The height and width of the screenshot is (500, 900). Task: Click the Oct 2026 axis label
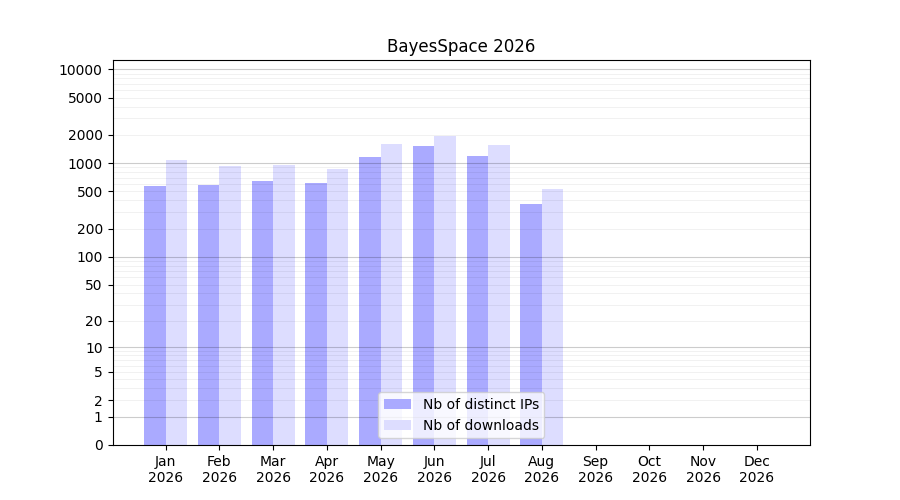pyautogui.click(x=649, y=469)
